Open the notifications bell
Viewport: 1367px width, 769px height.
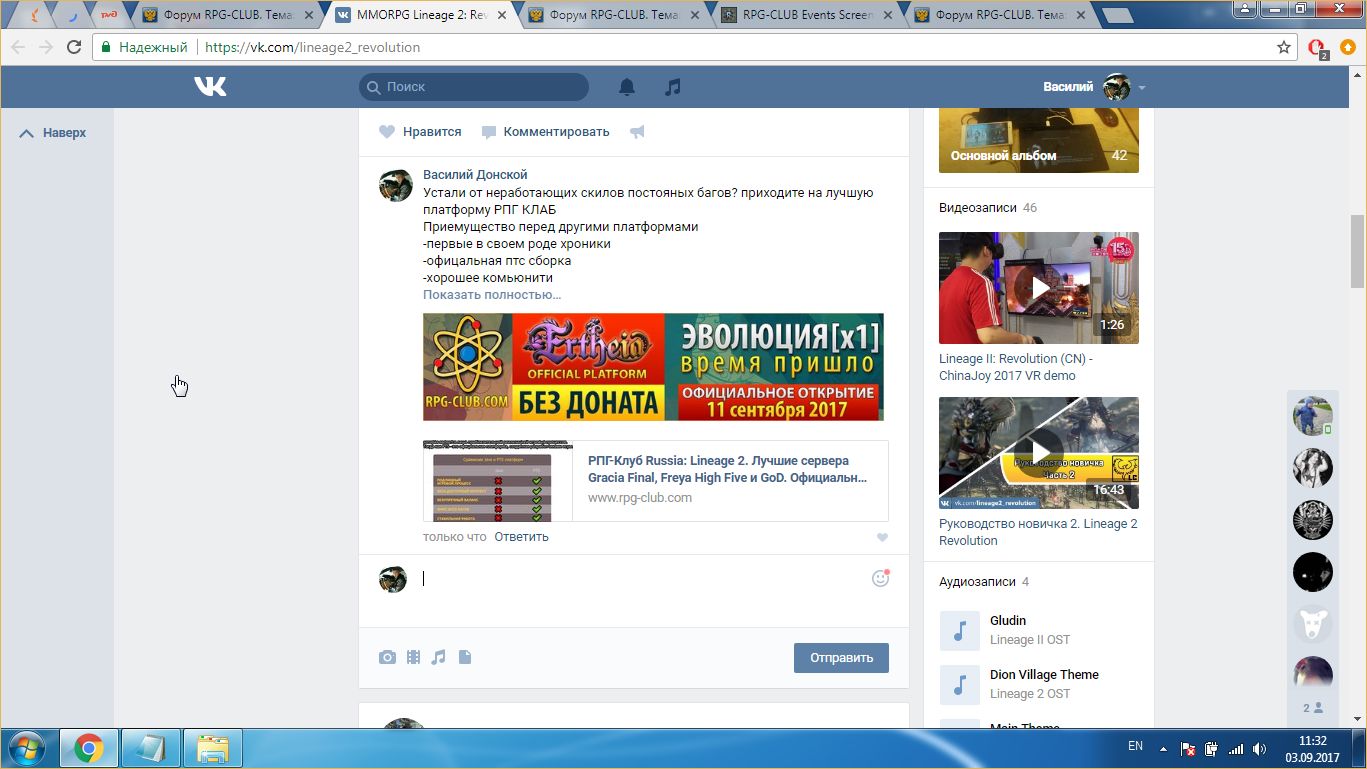pyautogui.click(x=627, y=87)
